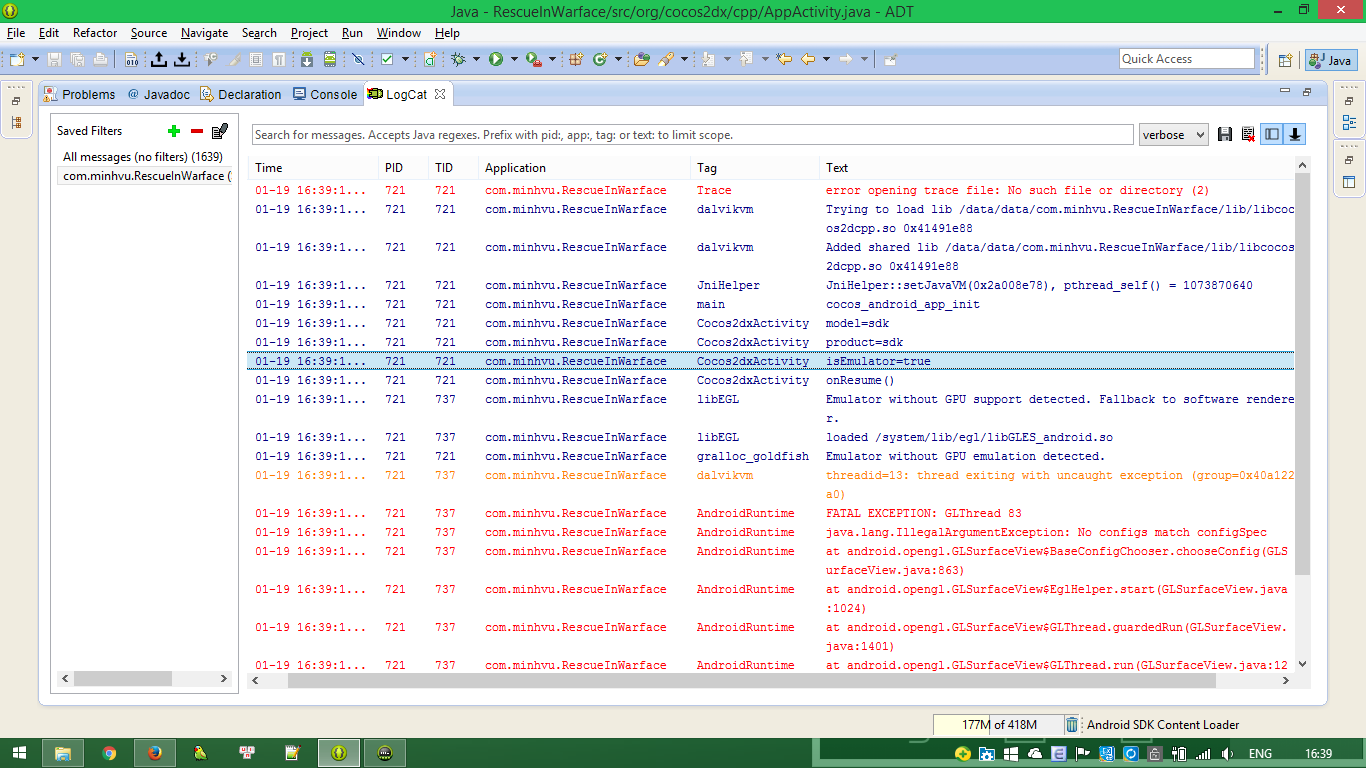Open the verbose log level dropdown
Viewport: 1366px width, 768px height.
pos(1174,135)
